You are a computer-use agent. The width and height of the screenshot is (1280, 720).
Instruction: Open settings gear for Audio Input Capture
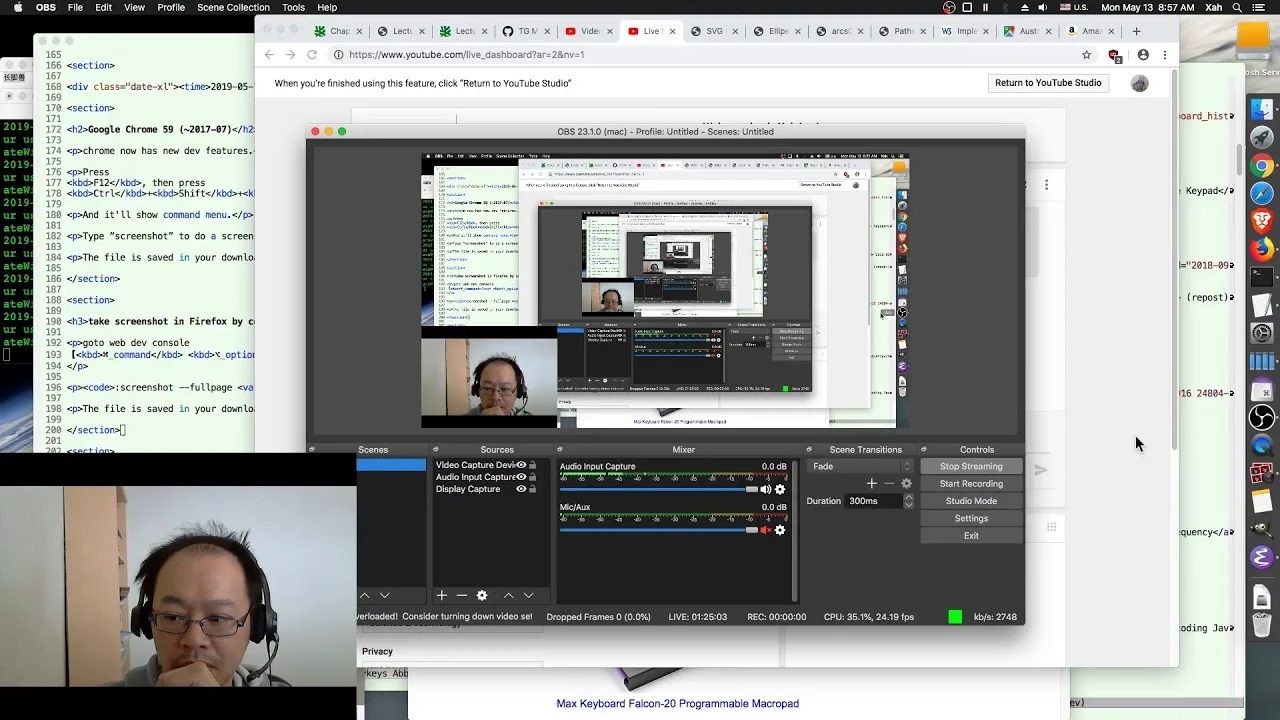[780, 489]
